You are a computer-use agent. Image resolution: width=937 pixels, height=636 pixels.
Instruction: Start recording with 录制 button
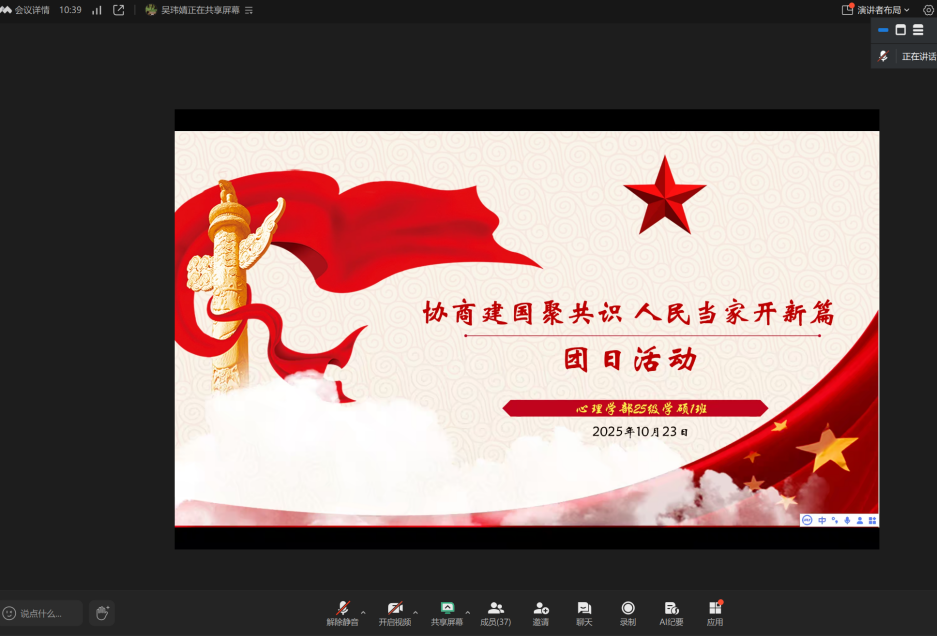(x=628, y=611)
